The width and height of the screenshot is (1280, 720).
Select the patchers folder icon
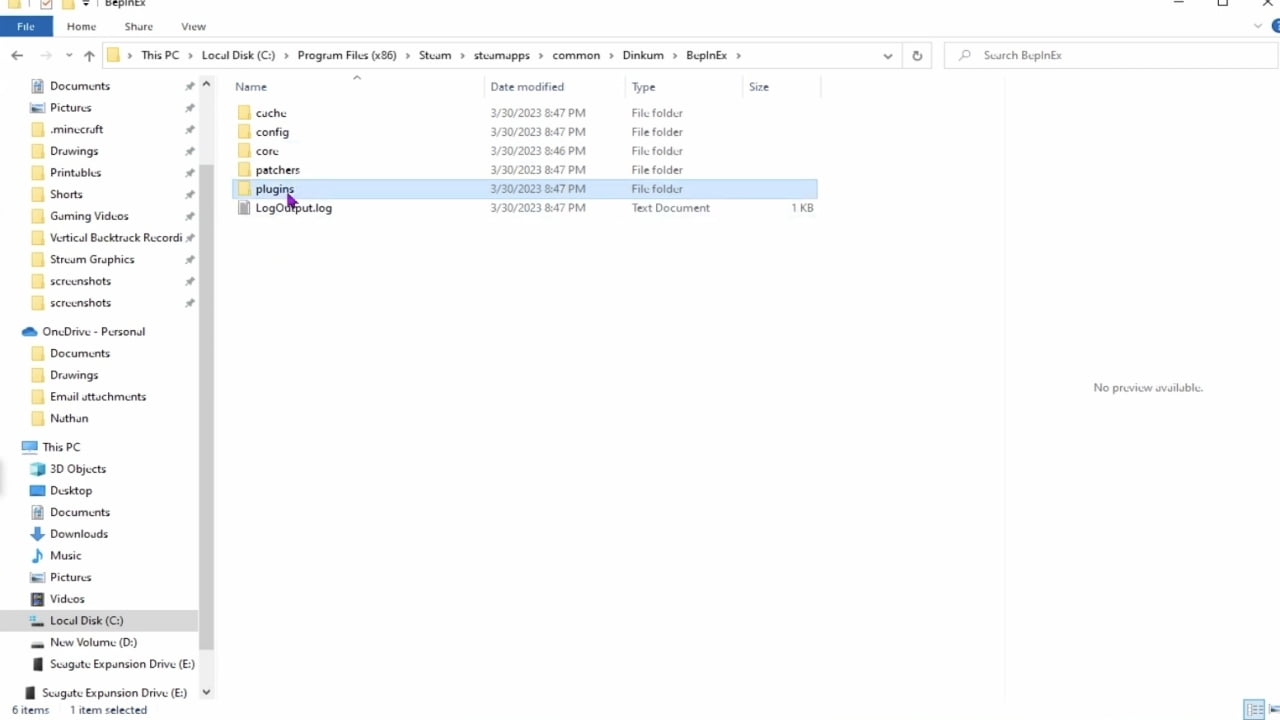pyautogui.click(x=244, y=170)
